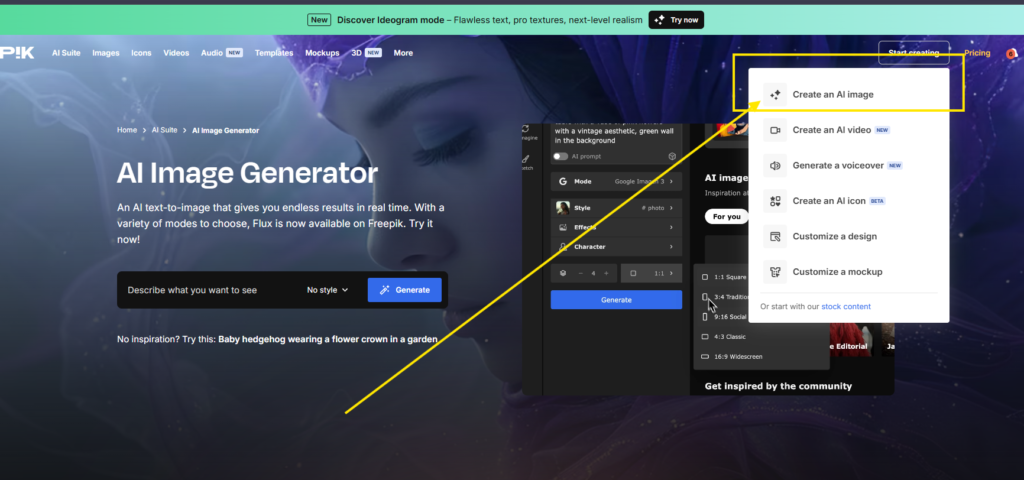
Task: Click the Discover Ideogram mode banner text
Action: tap(490, 20)
